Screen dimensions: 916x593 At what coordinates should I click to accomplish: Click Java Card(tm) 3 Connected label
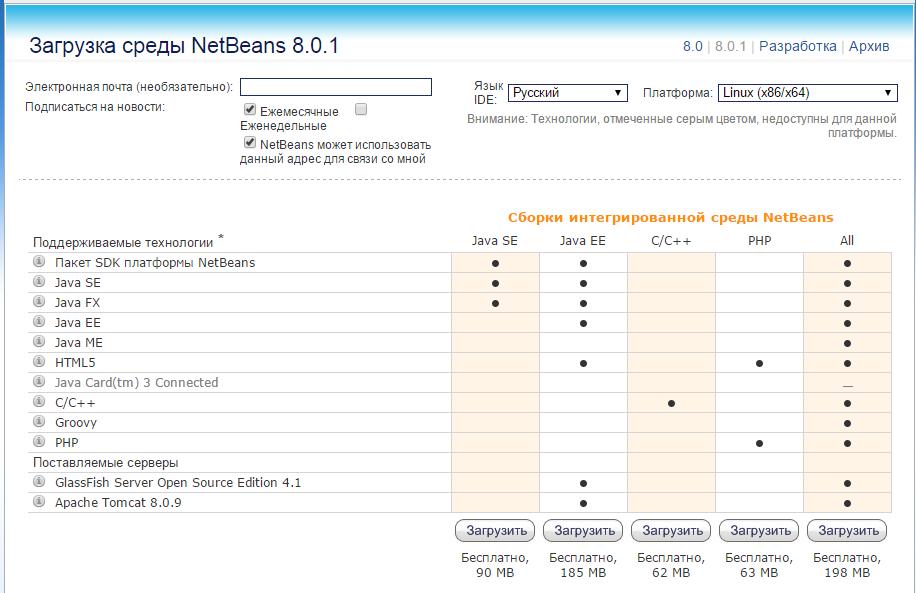[136, 383]
